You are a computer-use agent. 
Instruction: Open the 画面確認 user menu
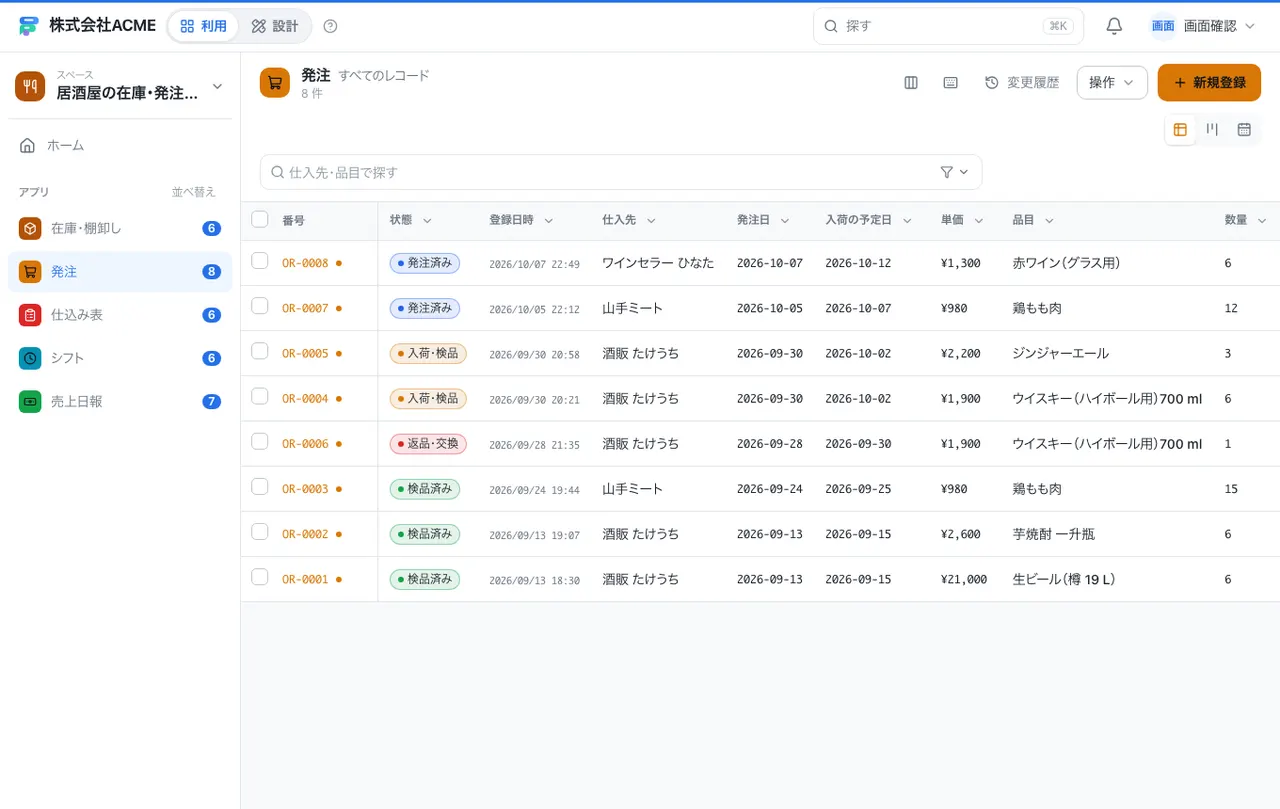point(1203,26)
